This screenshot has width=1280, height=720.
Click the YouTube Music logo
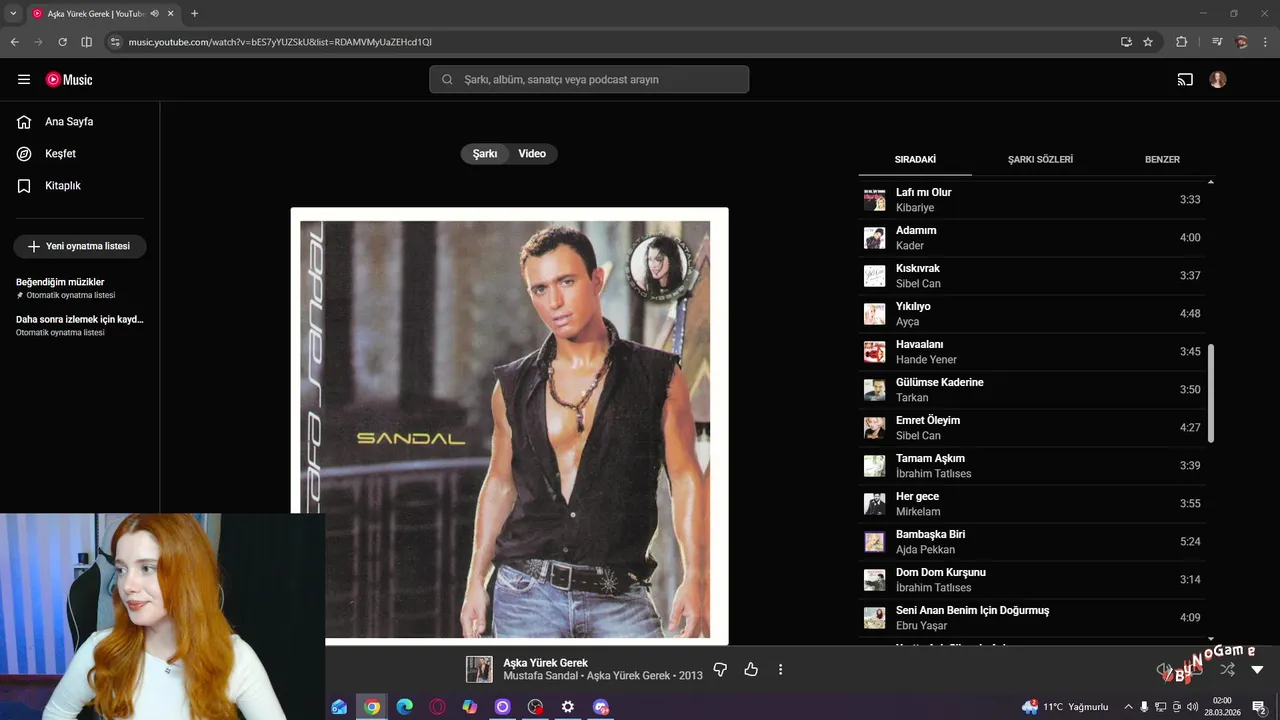pyautogui.click(x=69, y=80)
